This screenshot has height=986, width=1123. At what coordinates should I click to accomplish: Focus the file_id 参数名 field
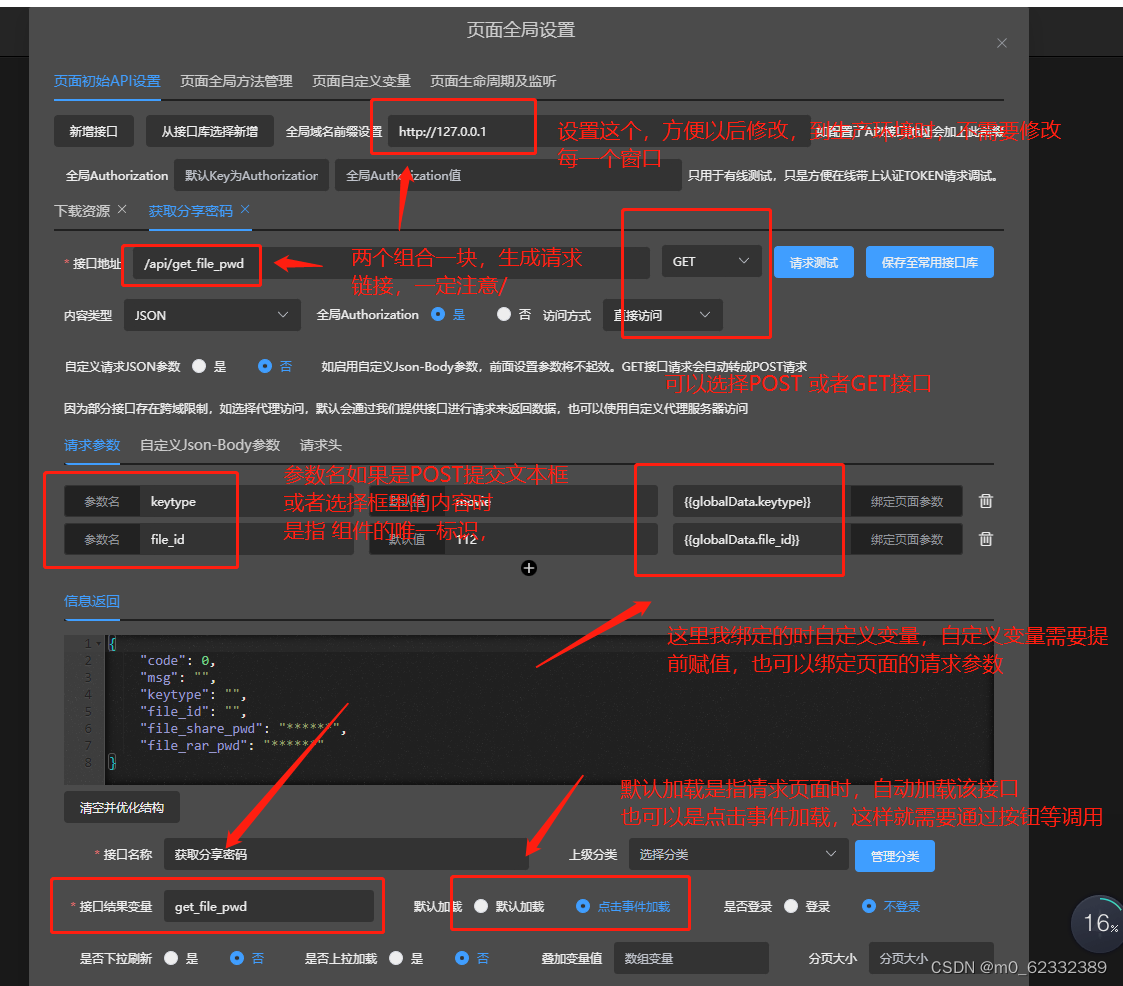pos(248,539)
